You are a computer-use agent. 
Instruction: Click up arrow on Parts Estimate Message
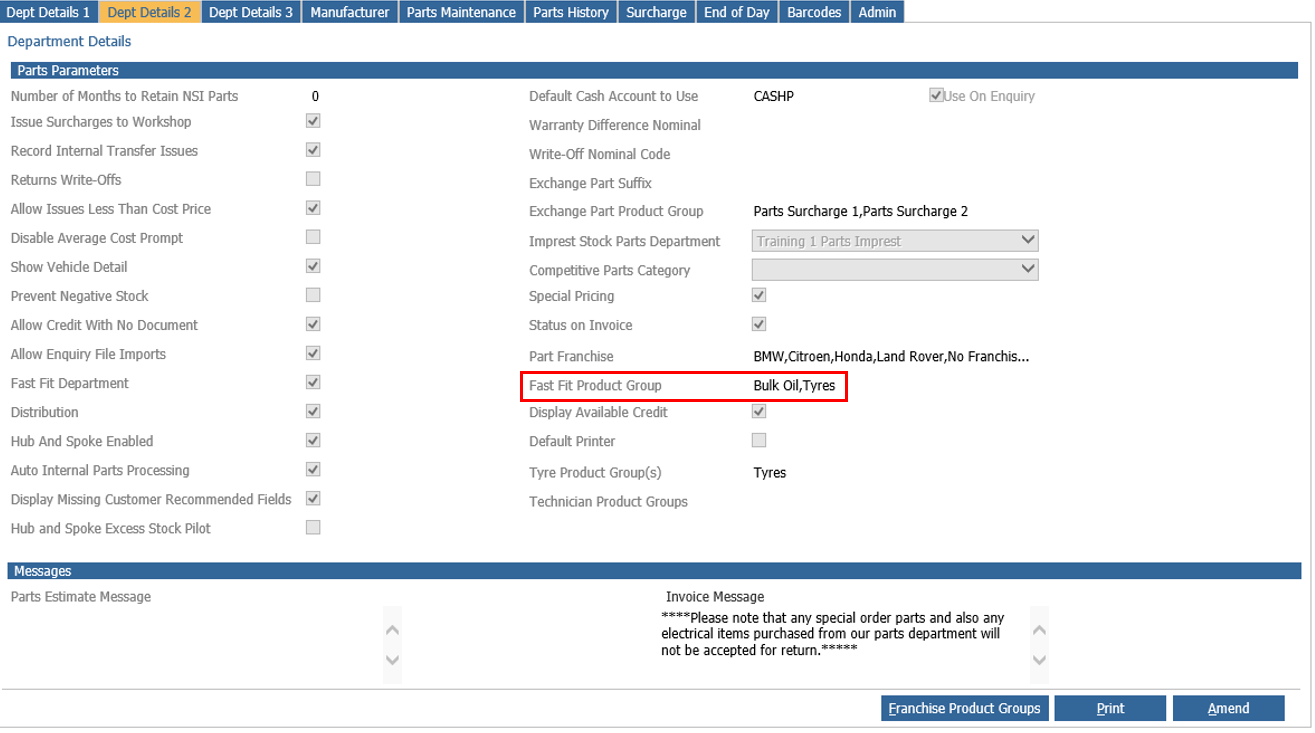392,631
